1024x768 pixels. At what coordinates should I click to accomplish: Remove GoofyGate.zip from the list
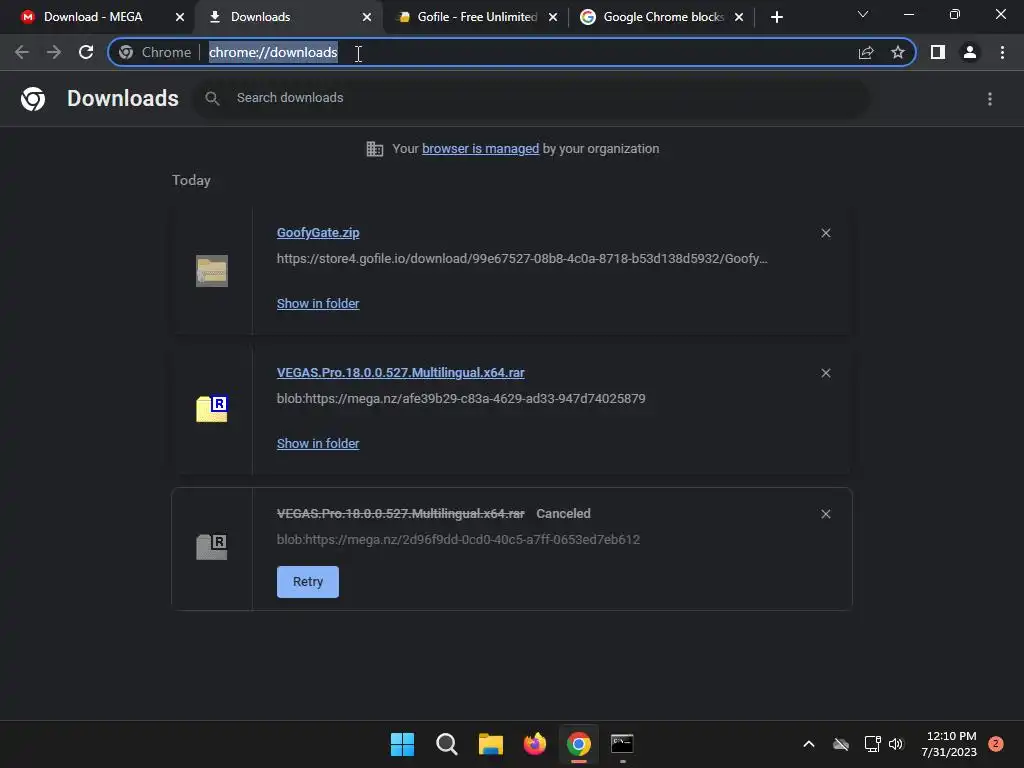pyautogui.click(x=825, y=233)
